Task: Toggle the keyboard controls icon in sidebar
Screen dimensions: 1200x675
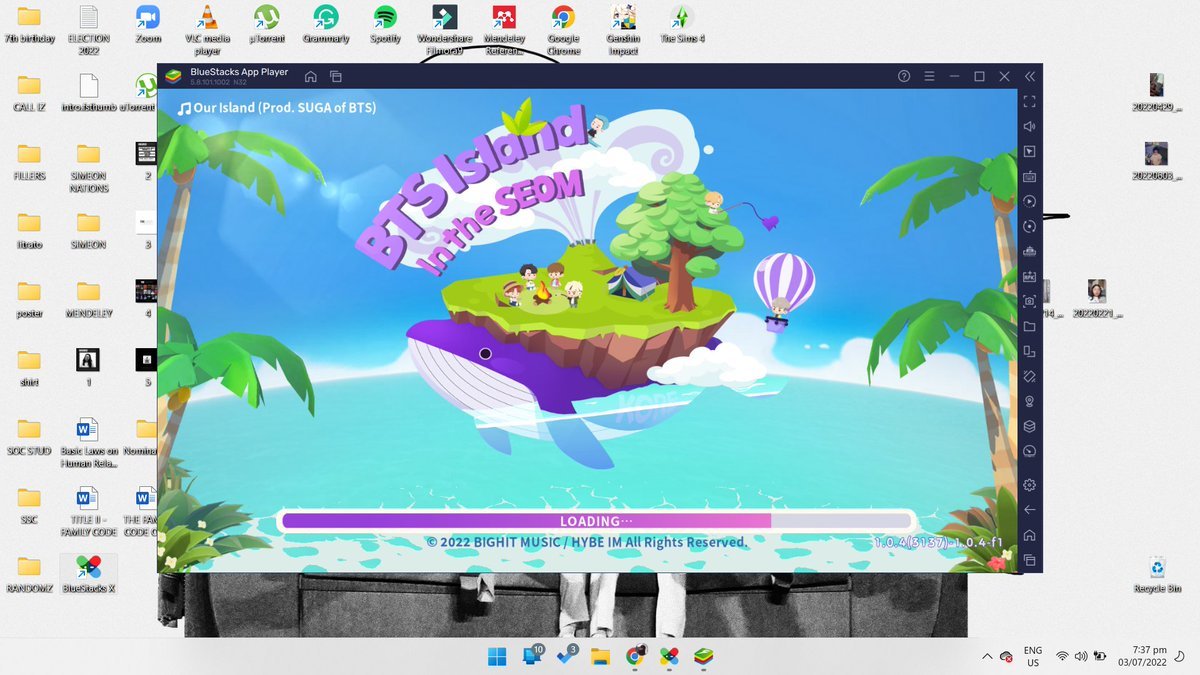Action: click(1029, 177)
